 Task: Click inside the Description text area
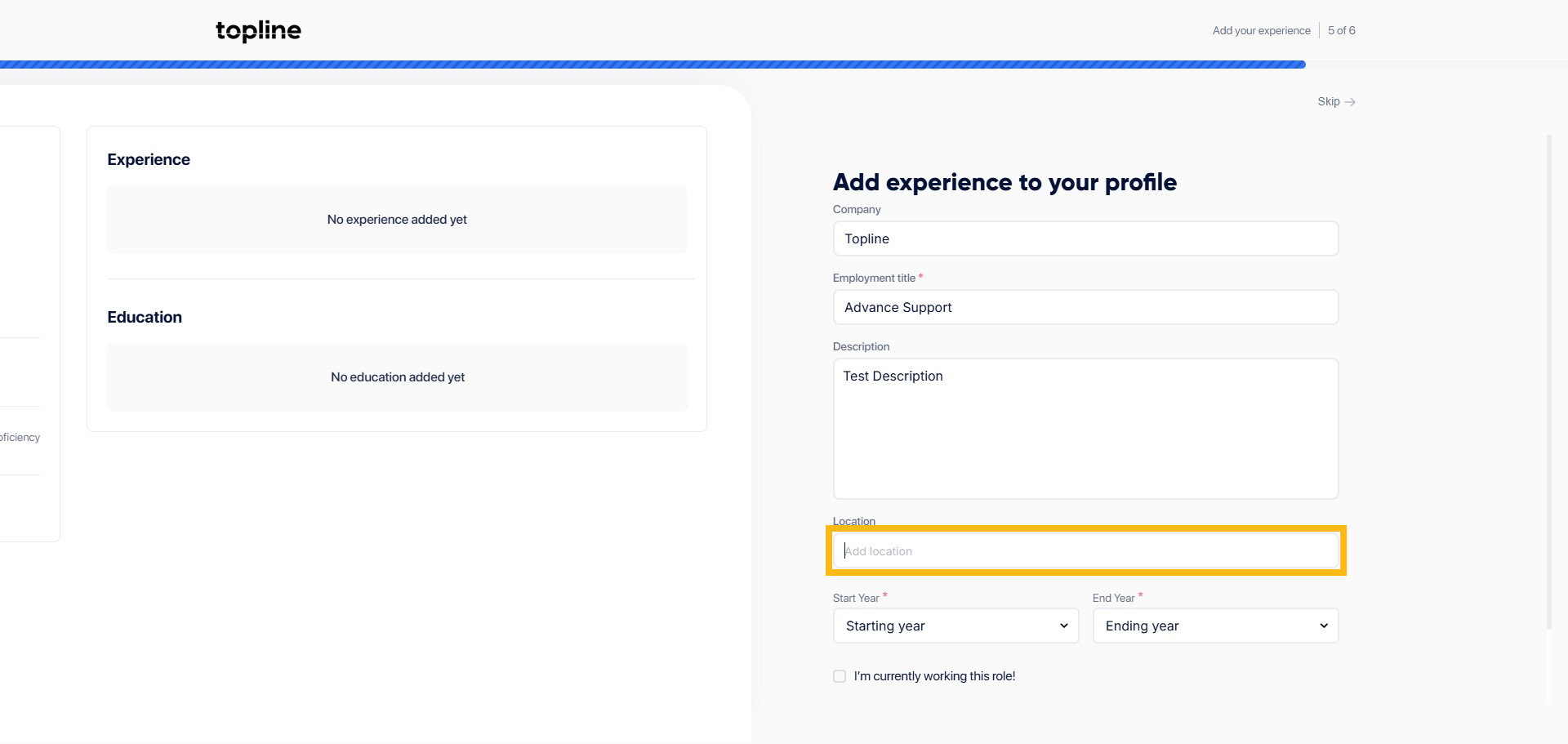point(1085,429)
